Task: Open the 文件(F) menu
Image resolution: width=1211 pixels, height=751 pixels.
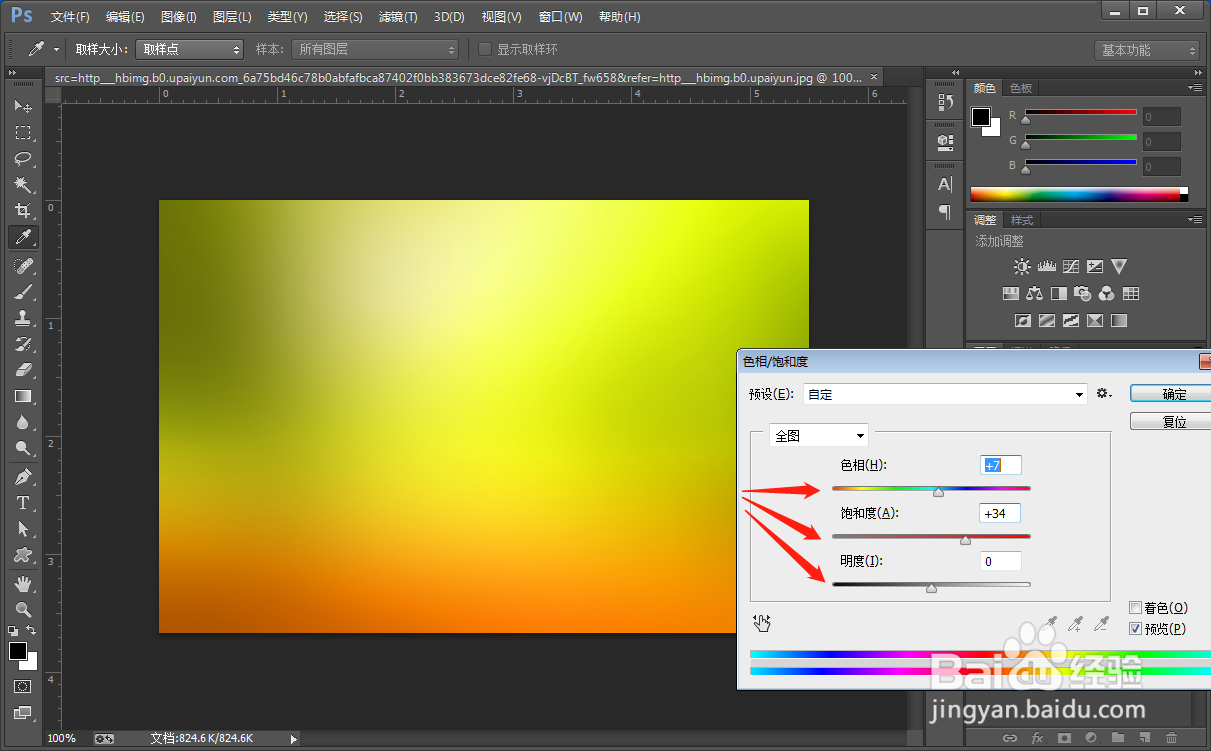Action: pyautogui.click(x=70, y=18)
